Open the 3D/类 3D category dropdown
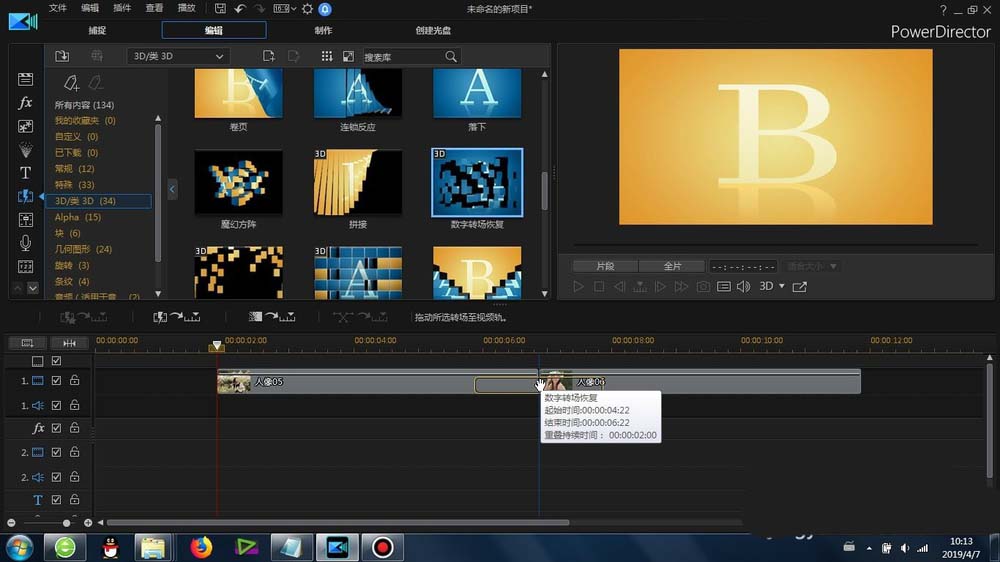The image size is (1000, 562). click(x=177, y=56)
